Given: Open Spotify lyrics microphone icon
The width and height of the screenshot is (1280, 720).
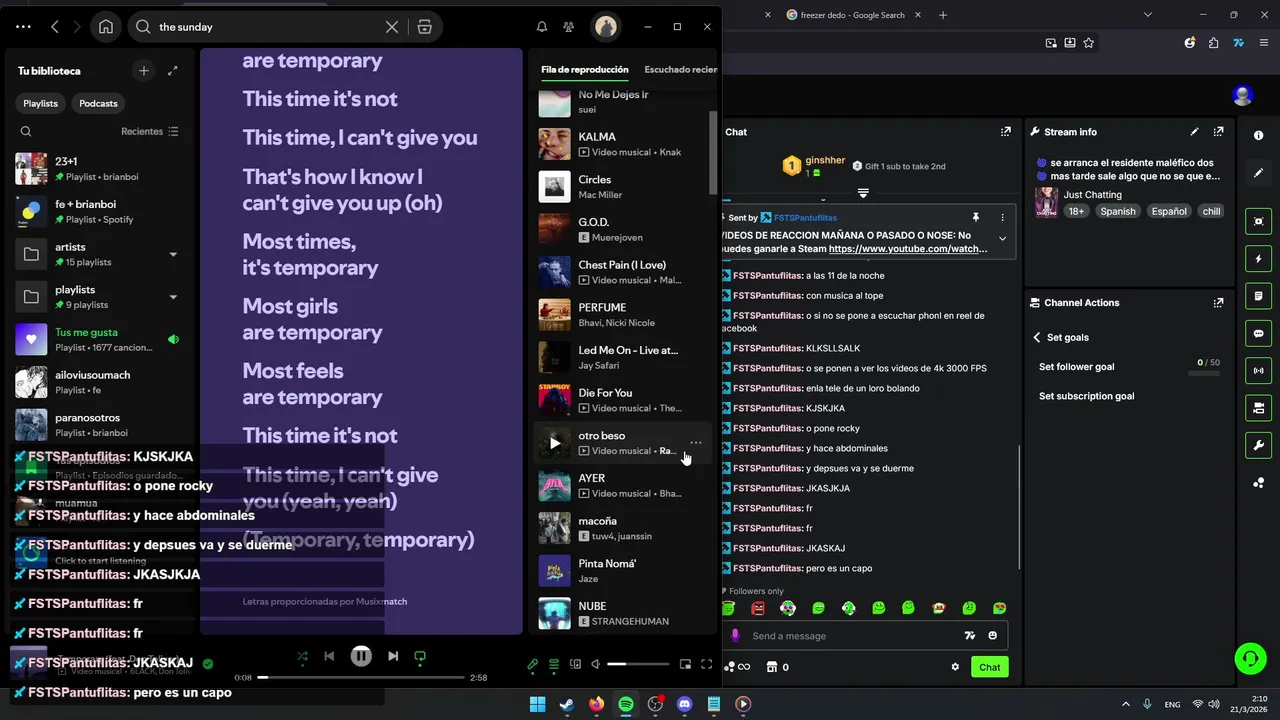Looking at the screenshot, I should click(533, 664).
